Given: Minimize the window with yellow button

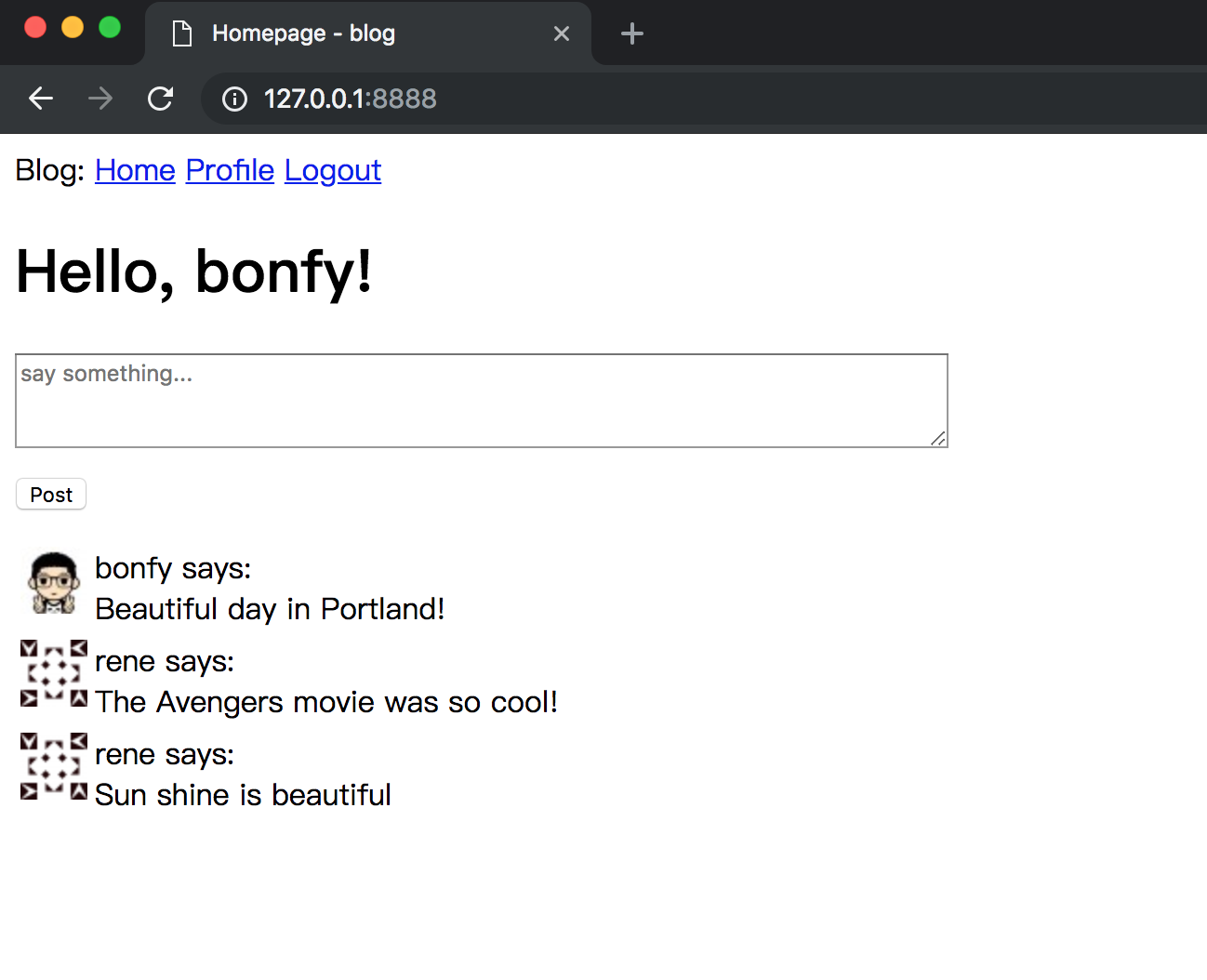Looking at the screenshot, I should click(x=73, y=28).
